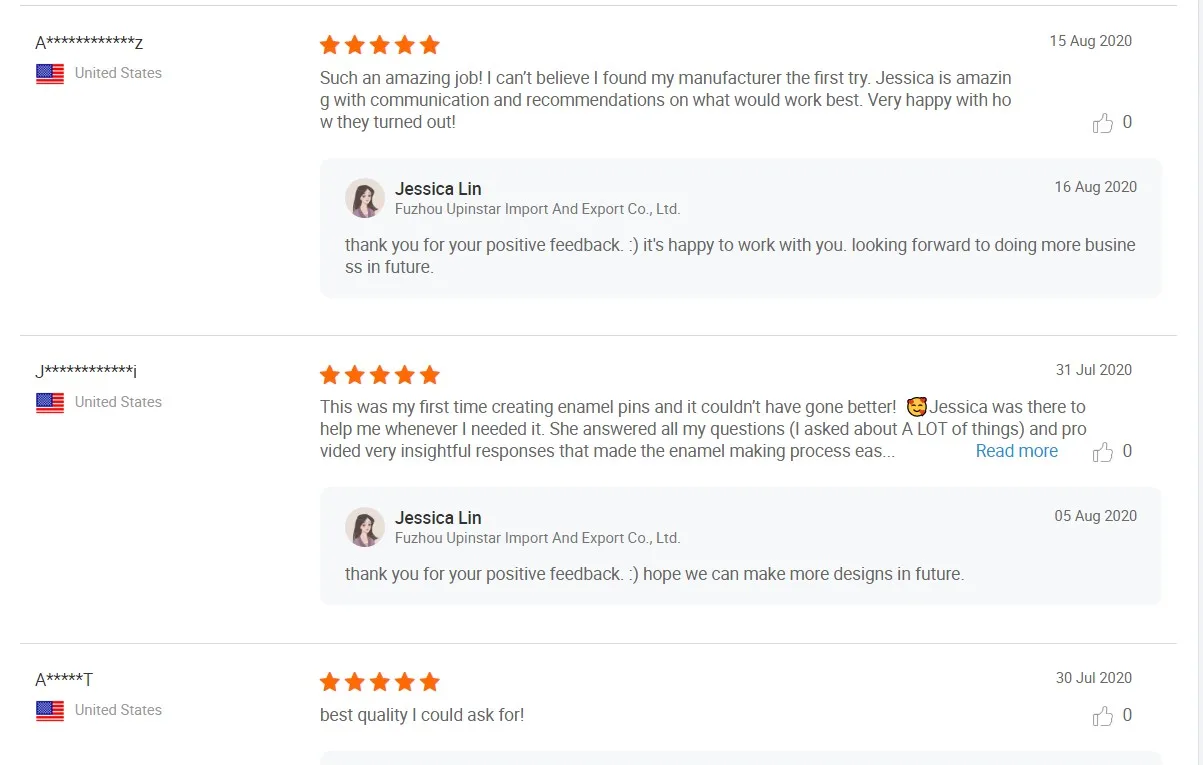Click the star rating on the enamel pins review

[x=379, y=375]
